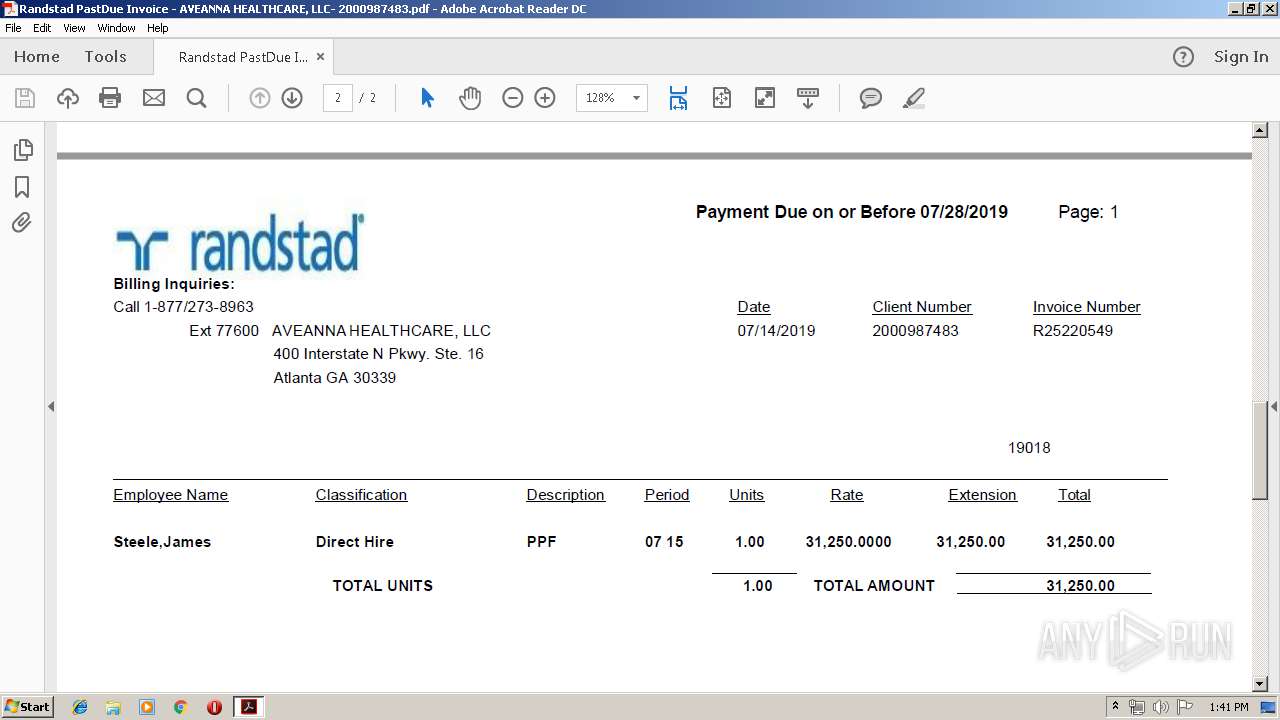Enter full screen mode icon
Viewport: 1280px width, 720px height.
click(765, 98)
